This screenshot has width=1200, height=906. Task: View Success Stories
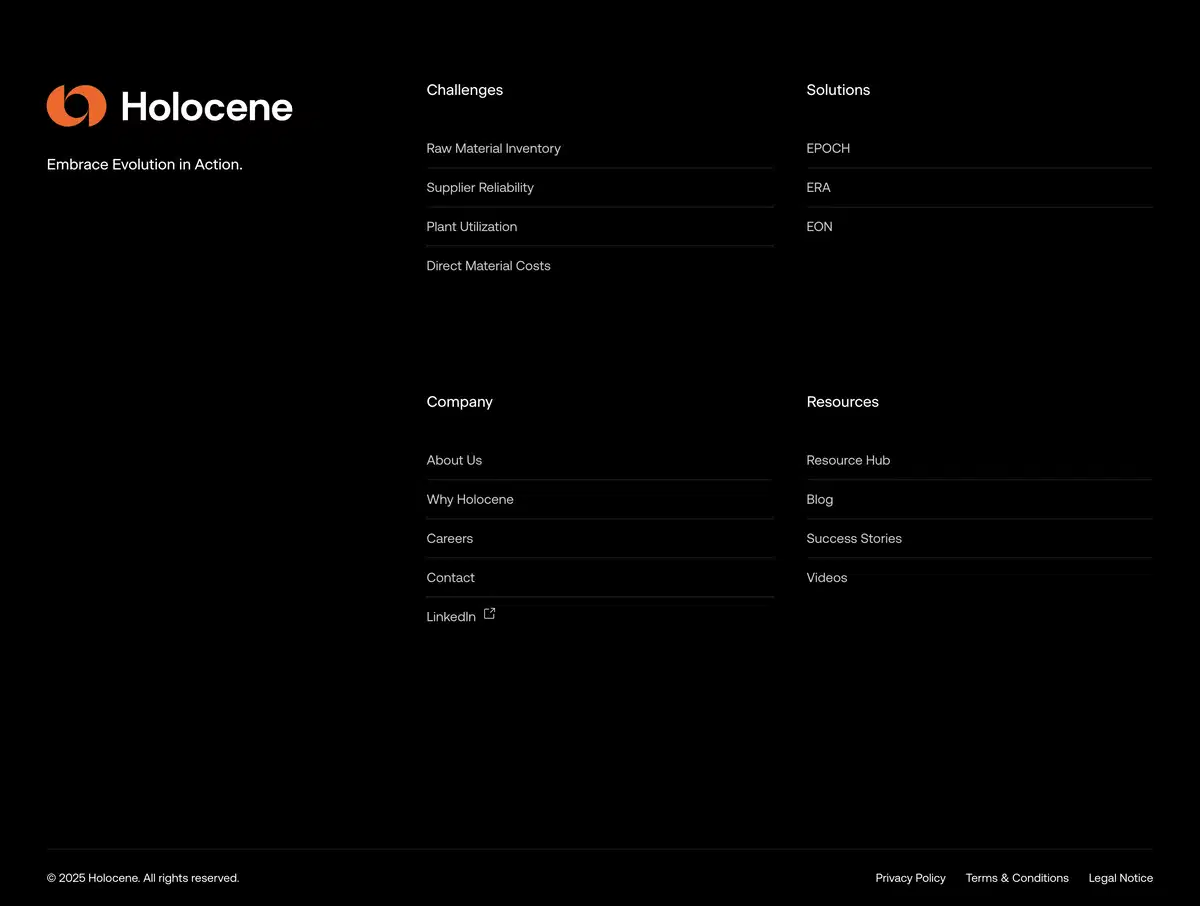(x=854, y=538)
